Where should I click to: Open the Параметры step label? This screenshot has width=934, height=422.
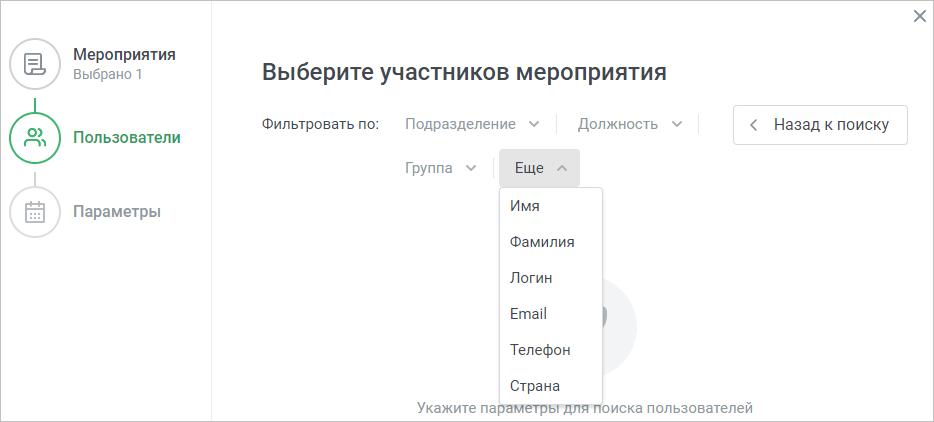[117, 212]
